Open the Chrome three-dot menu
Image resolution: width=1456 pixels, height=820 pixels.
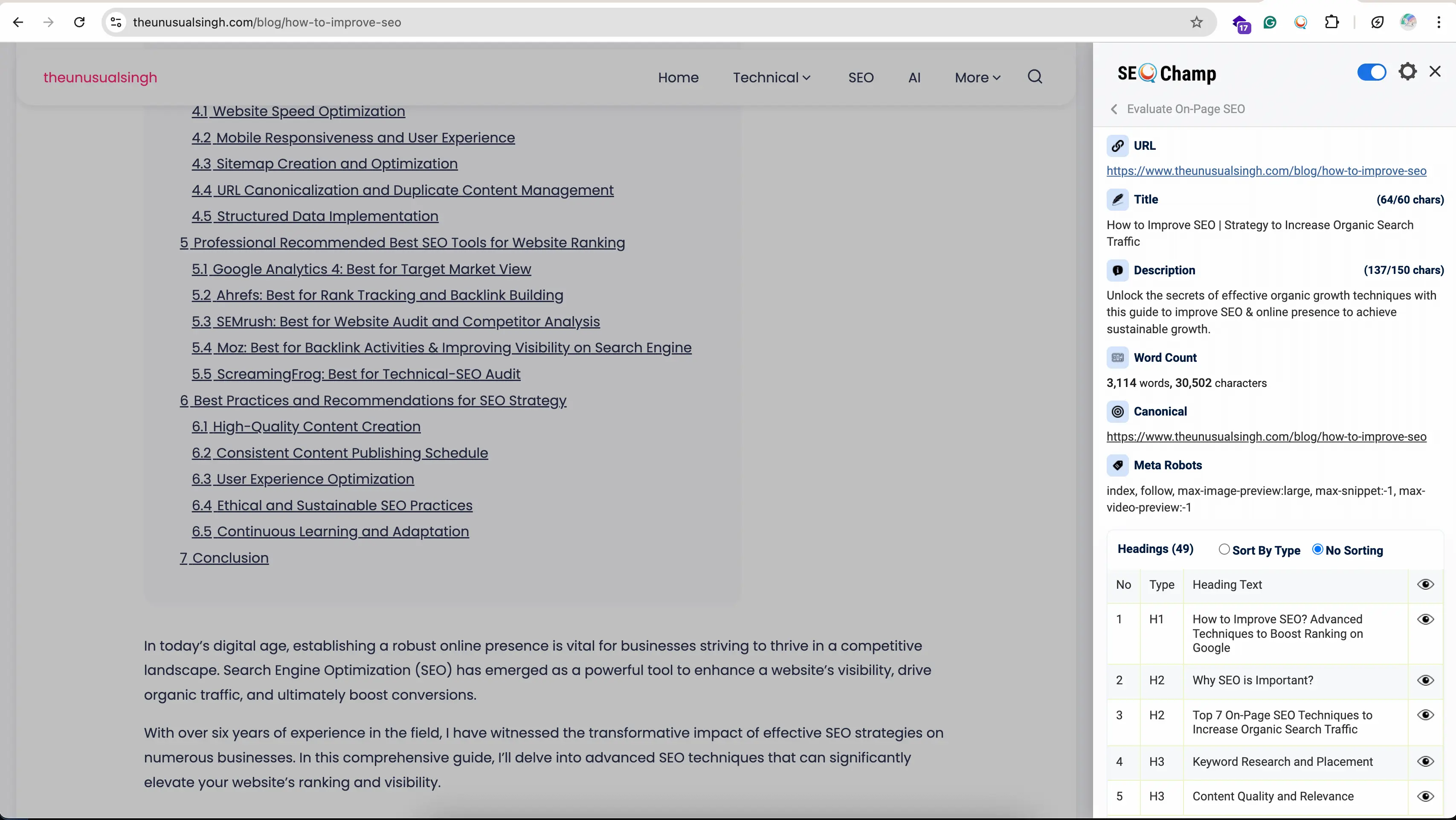click(x=1439, y=22)
